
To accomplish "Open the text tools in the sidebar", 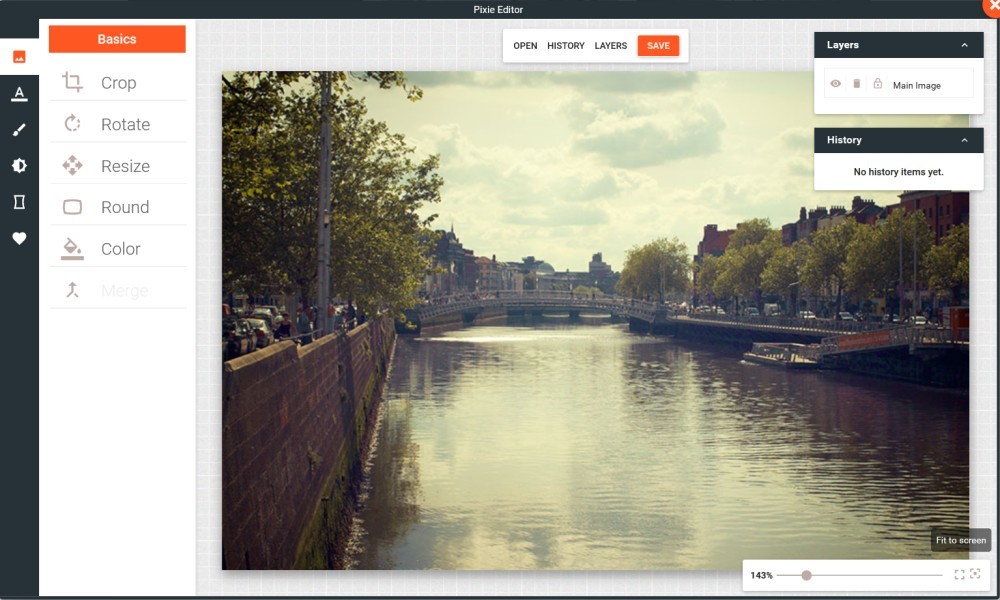I will coord(19,93).
